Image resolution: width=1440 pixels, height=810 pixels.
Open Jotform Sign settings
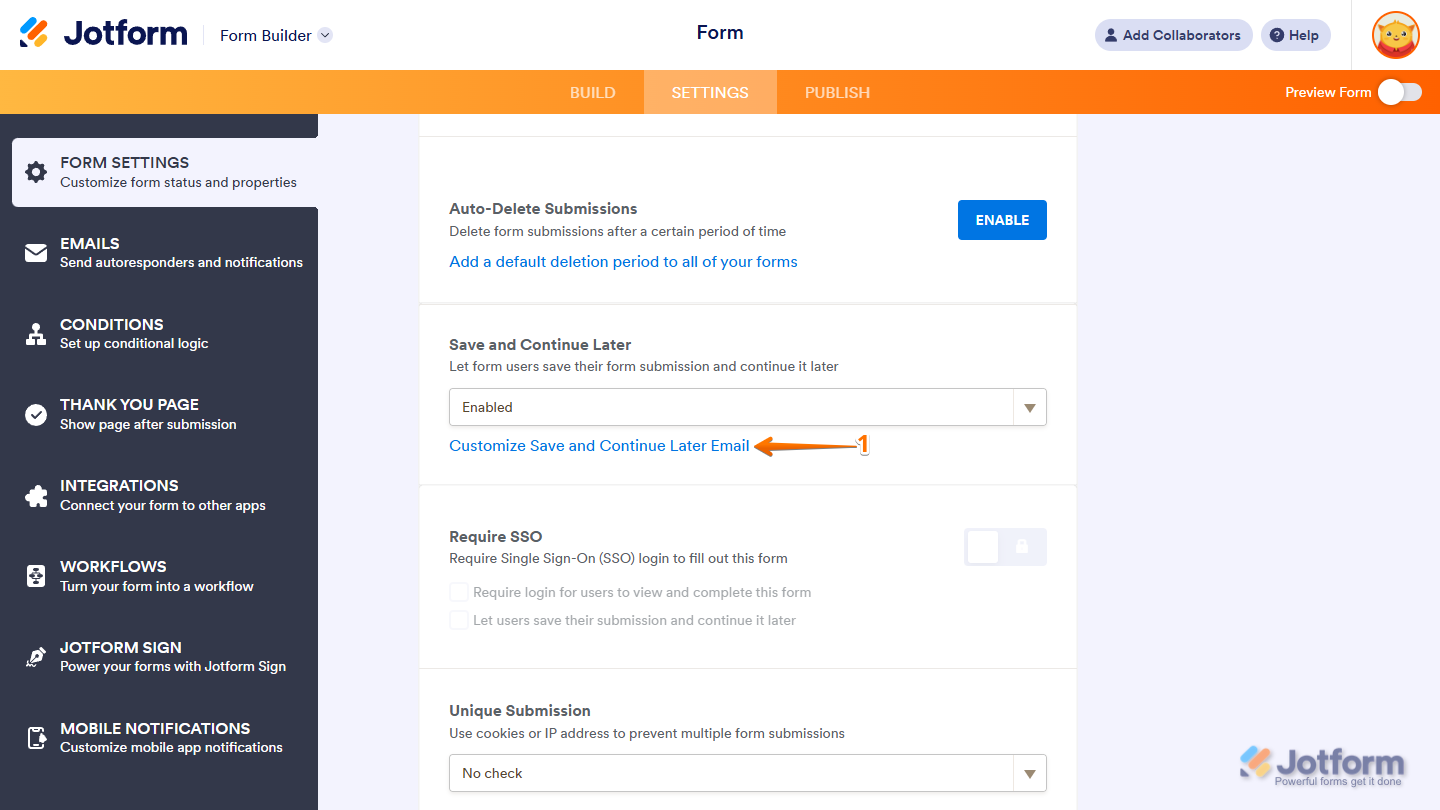[x=35, y=656]
